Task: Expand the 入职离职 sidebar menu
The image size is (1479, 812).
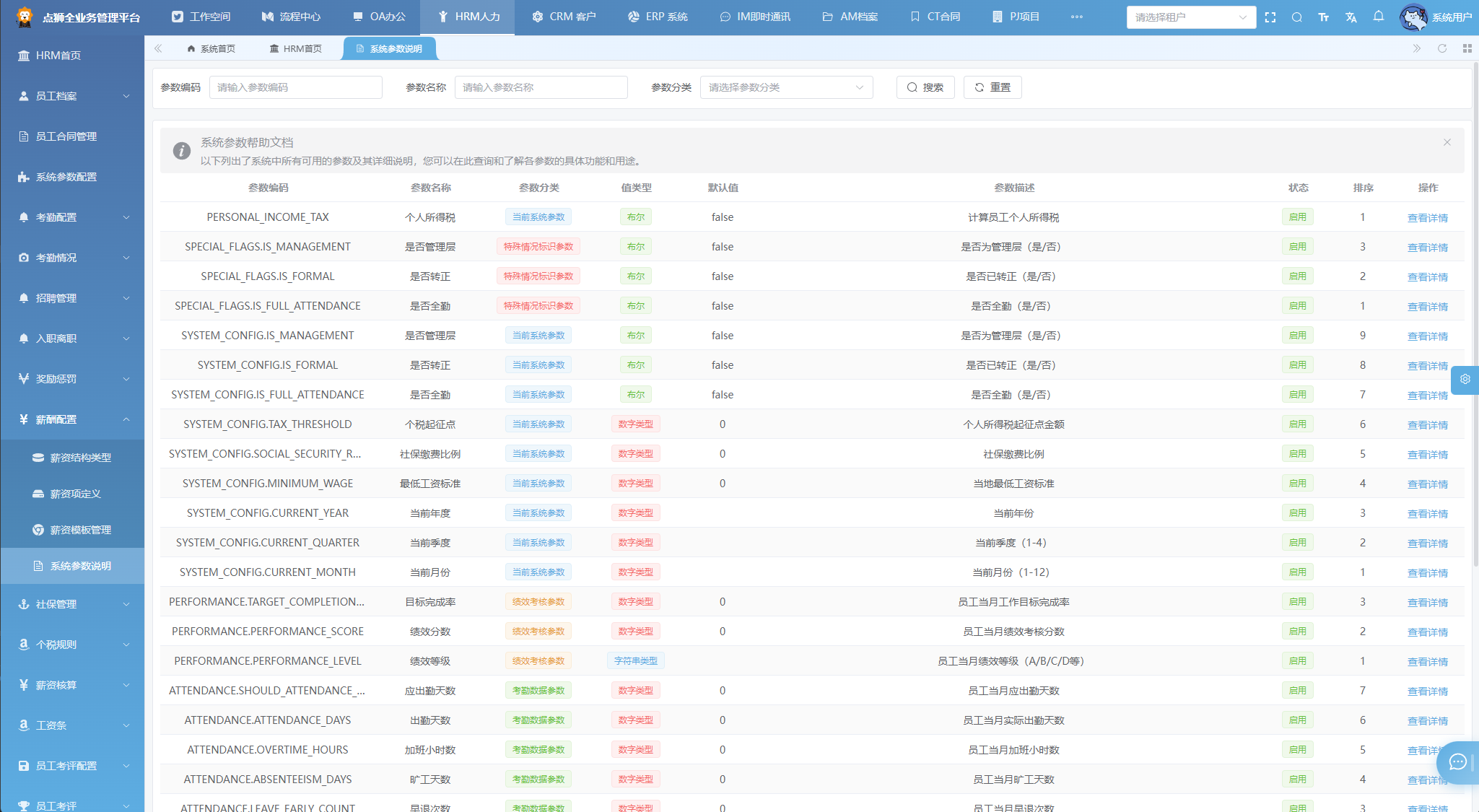Action: (x=72, y=339)
